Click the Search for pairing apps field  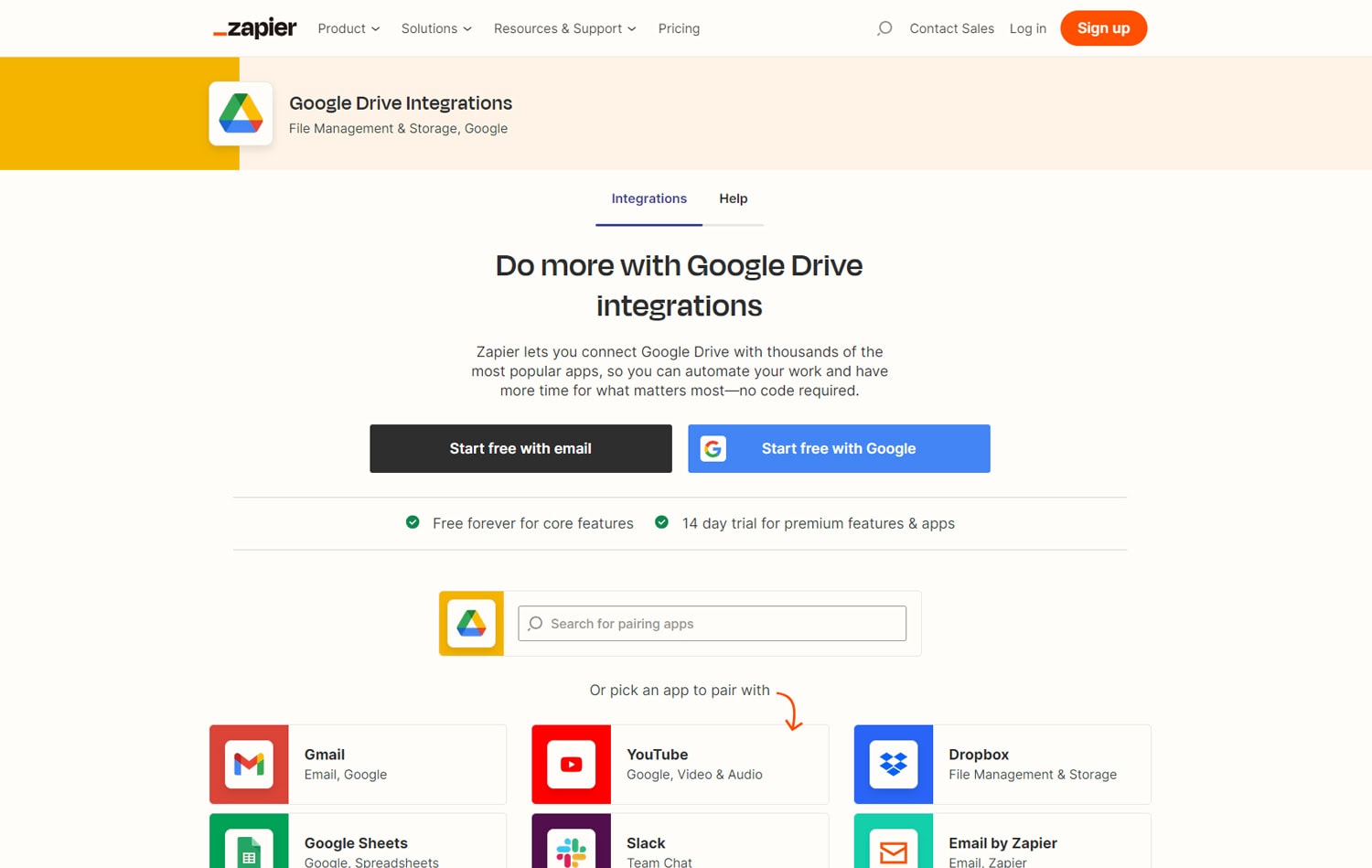click(x=712, y=623)
